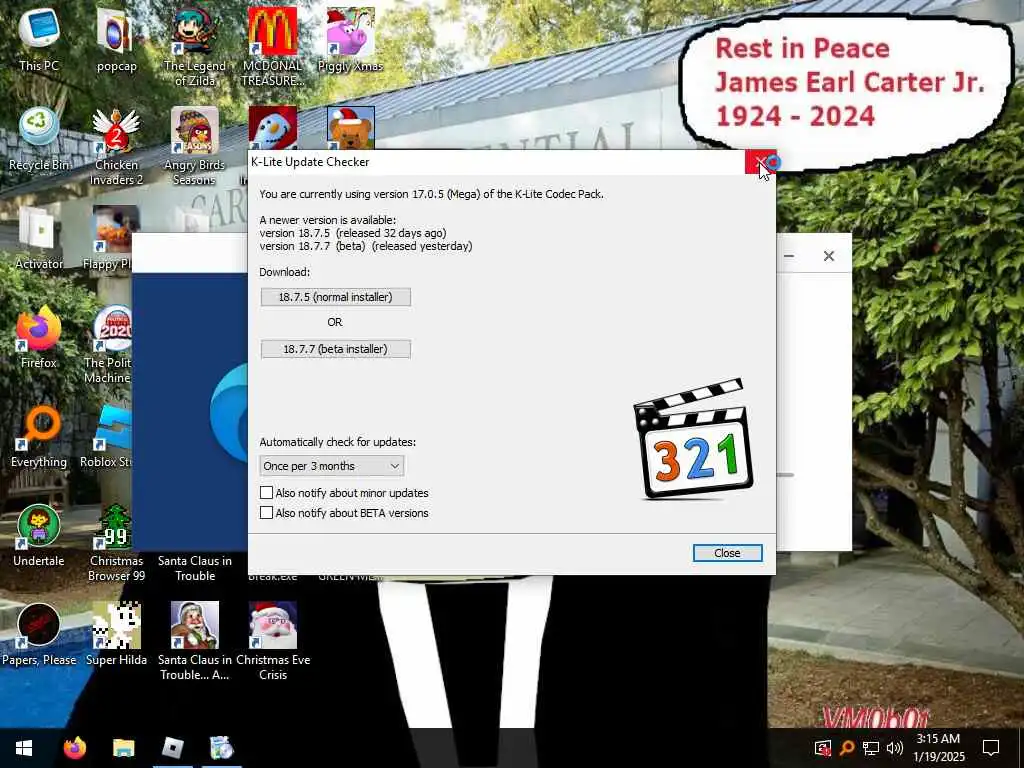The image size is (1024, 768).
Task: Open Christmas Browser 99 icon
Action: (x=116, y=543)
